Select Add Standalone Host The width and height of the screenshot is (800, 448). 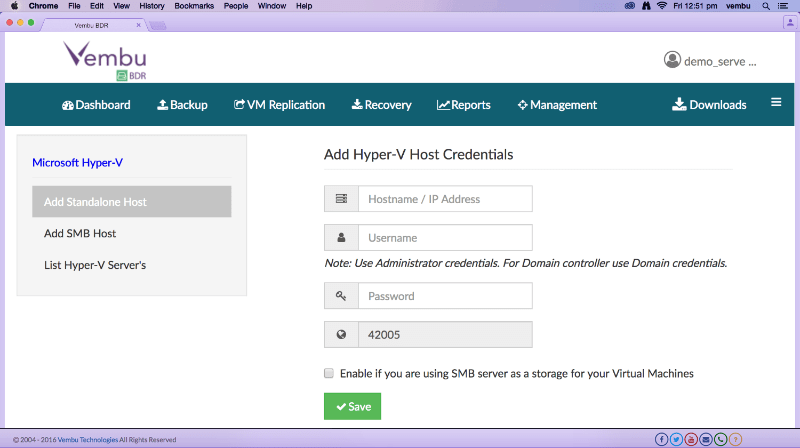click(x=132, y=202)
